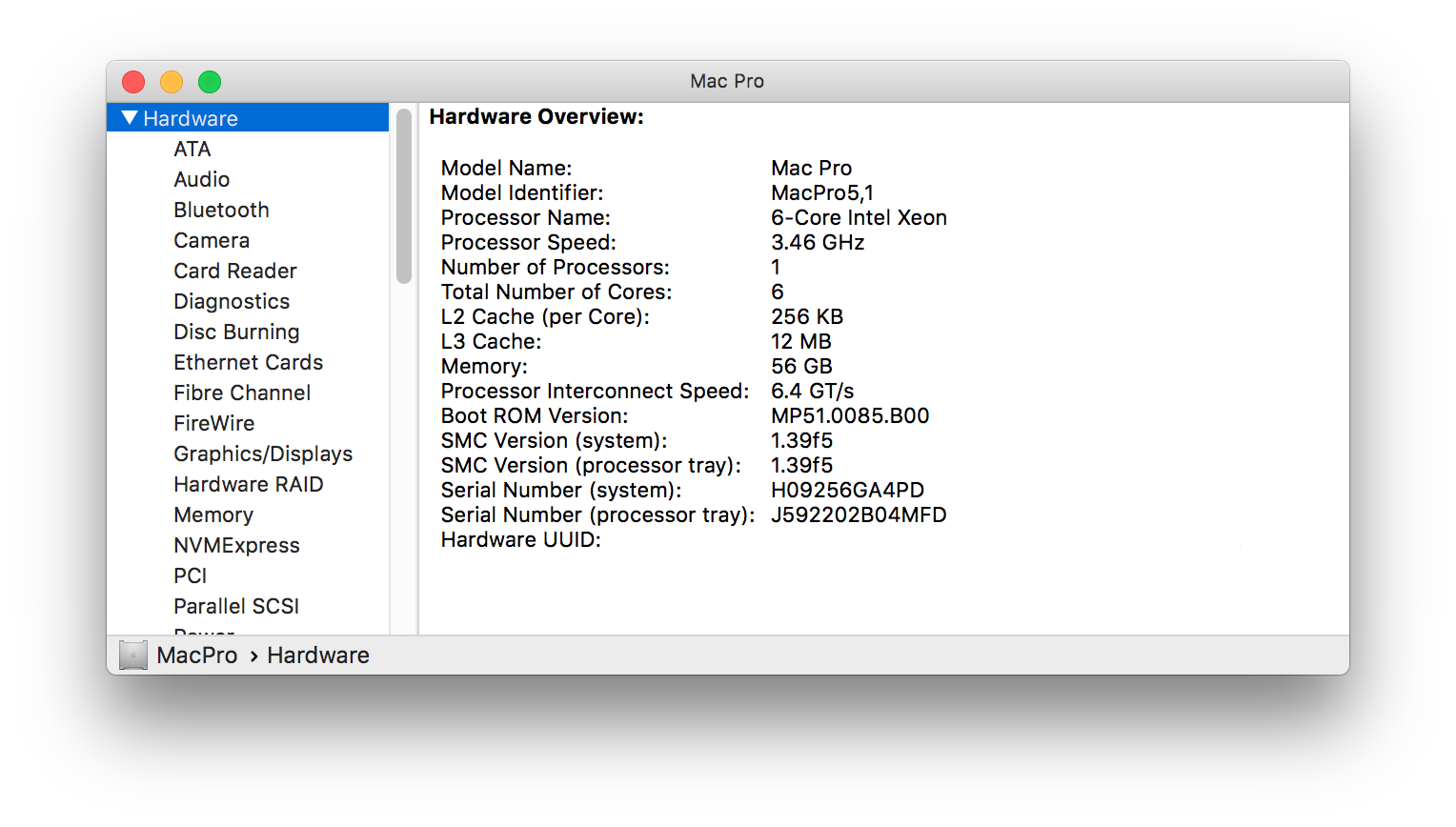Click interconnect speed value 6.4 GT/s

coord(813,391)
